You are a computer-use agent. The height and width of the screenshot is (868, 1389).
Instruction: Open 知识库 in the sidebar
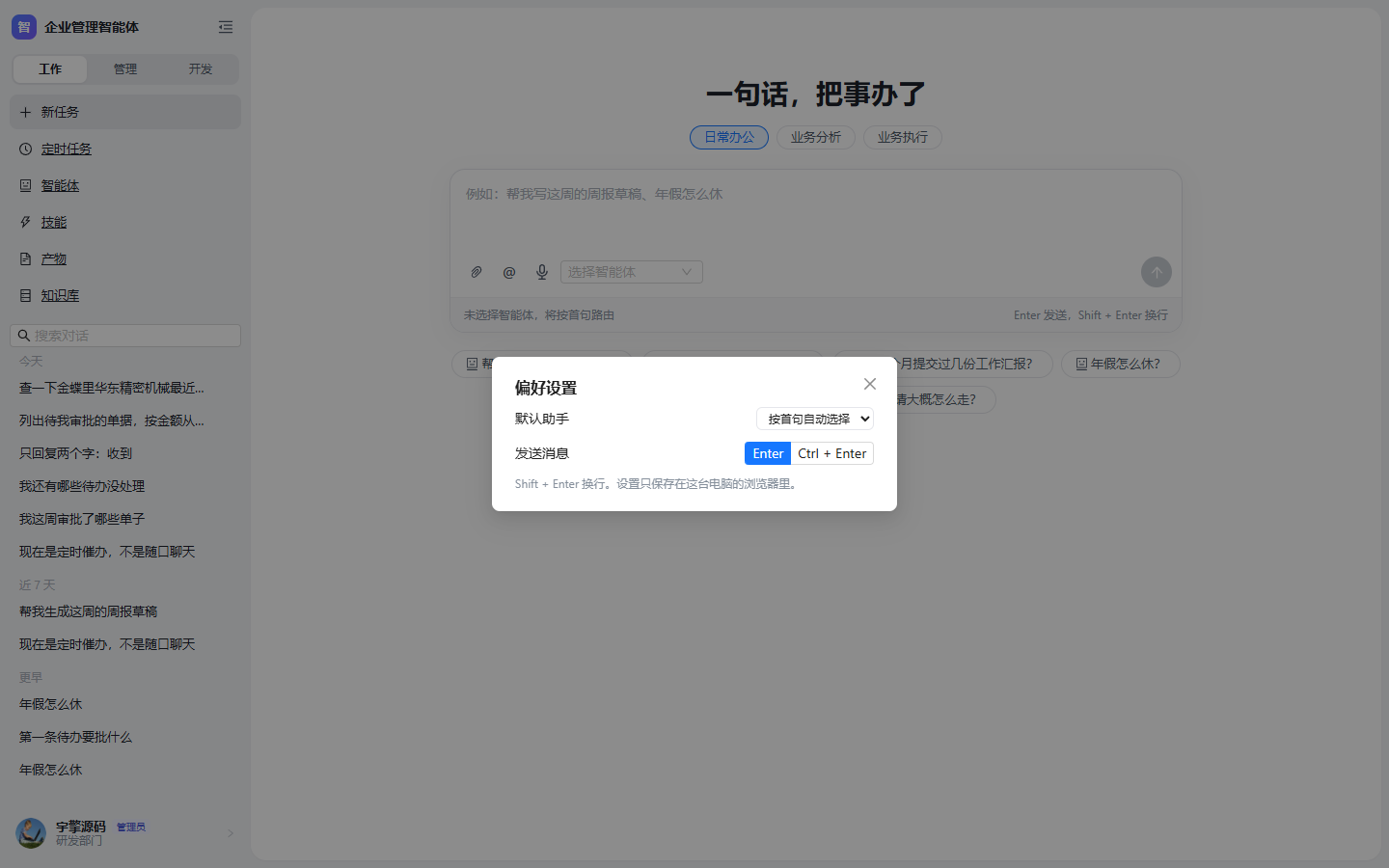[125, 295]
